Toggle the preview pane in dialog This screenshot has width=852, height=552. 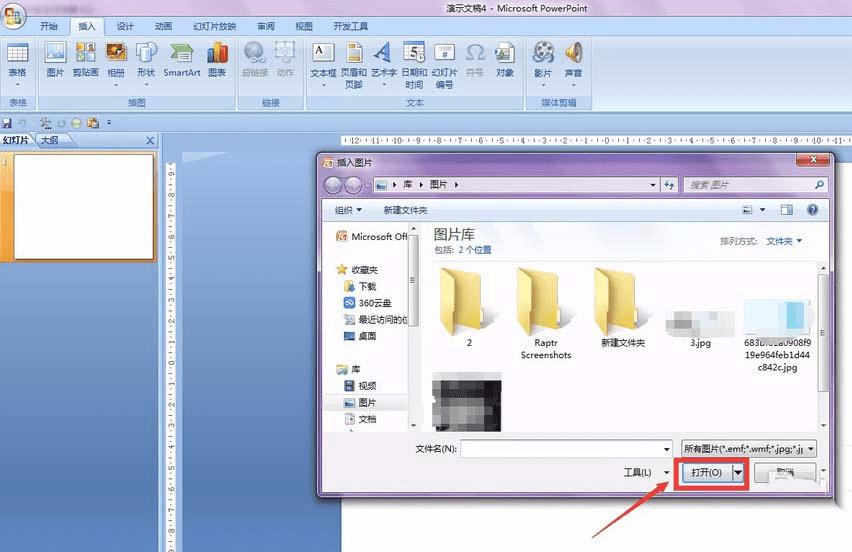coord(786,210)
